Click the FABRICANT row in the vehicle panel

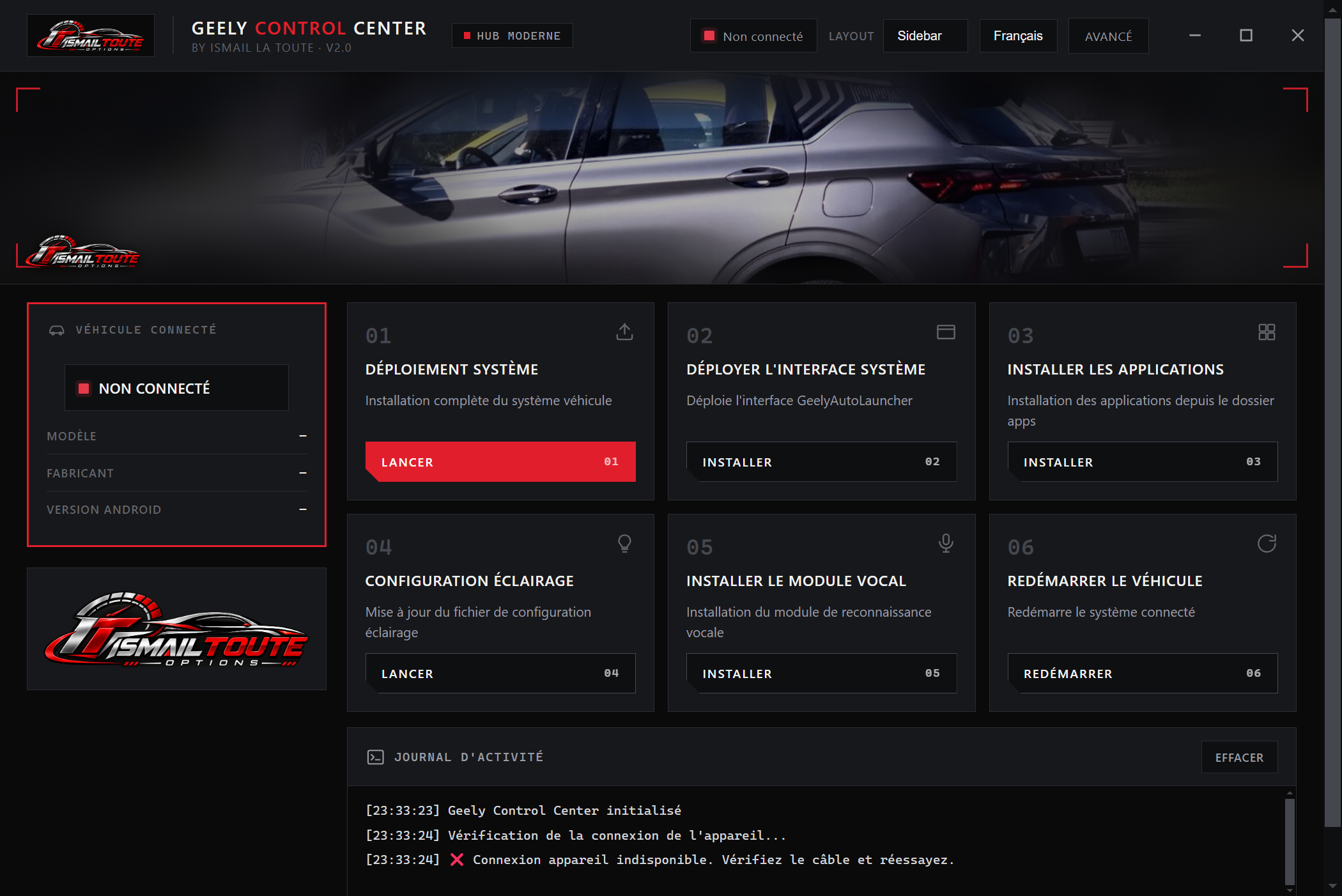pos(176,473)
